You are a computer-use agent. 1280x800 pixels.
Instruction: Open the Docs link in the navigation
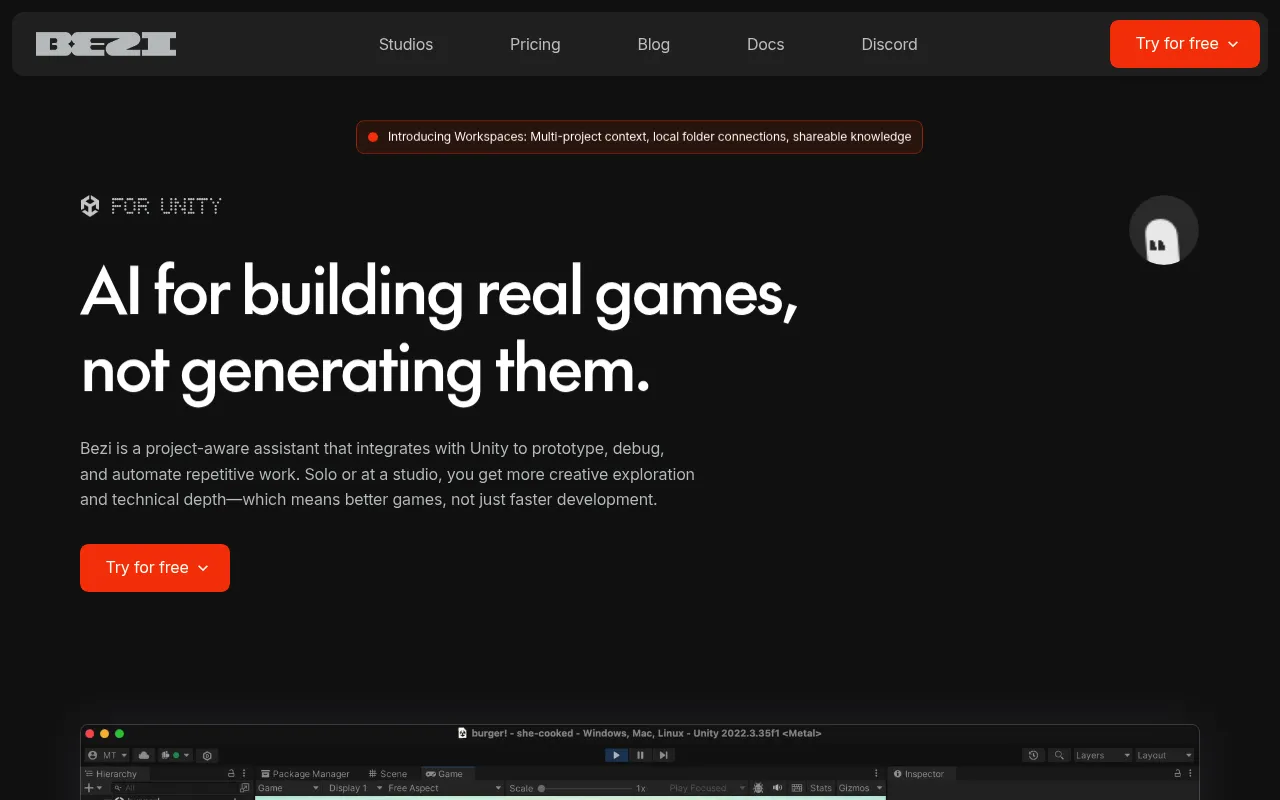[766, 44]
